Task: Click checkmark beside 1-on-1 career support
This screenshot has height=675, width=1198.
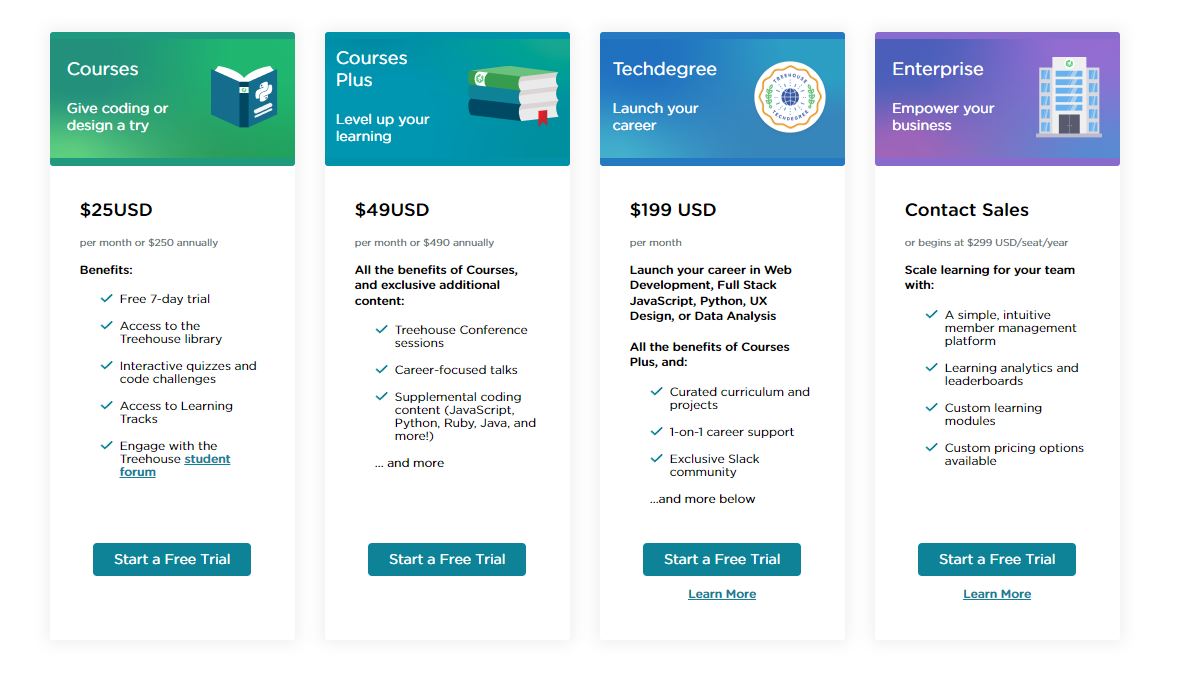Action: (x=656, y=431)
